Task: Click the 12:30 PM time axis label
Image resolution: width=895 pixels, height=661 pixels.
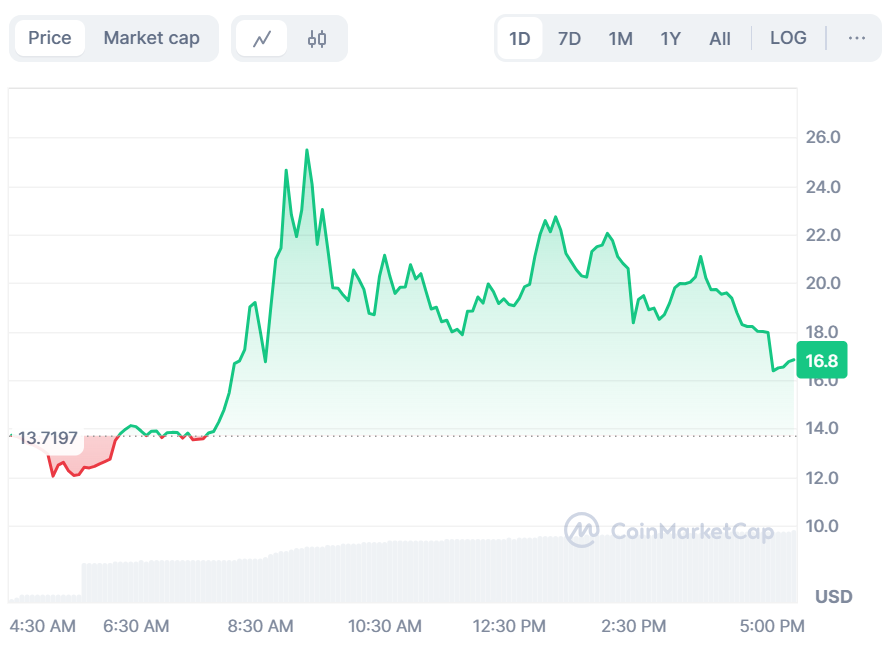Action: (x=509, y=626)
